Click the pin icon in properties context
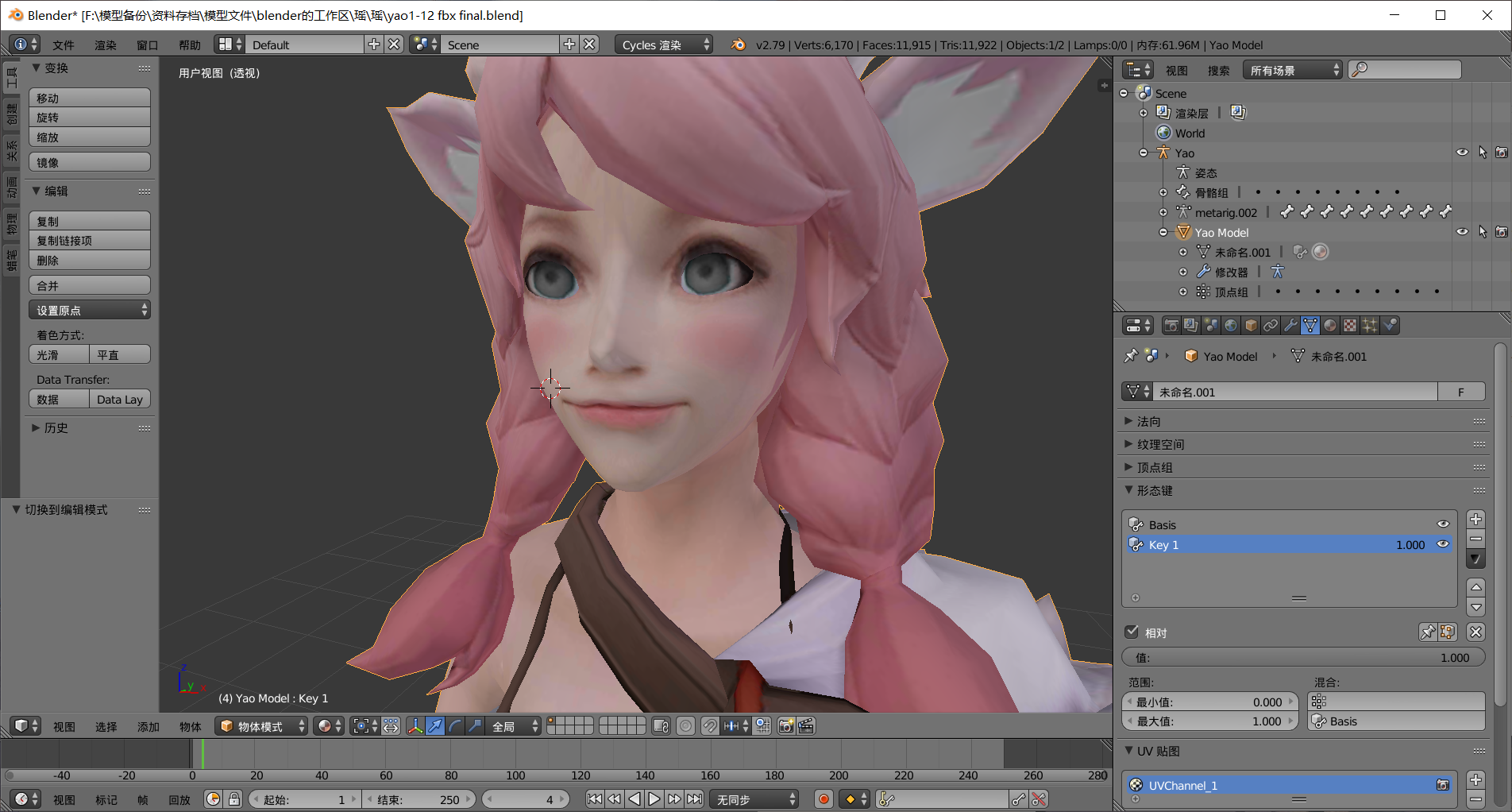This screenshot has height=812, width=1512. [x=1131, y=356]
